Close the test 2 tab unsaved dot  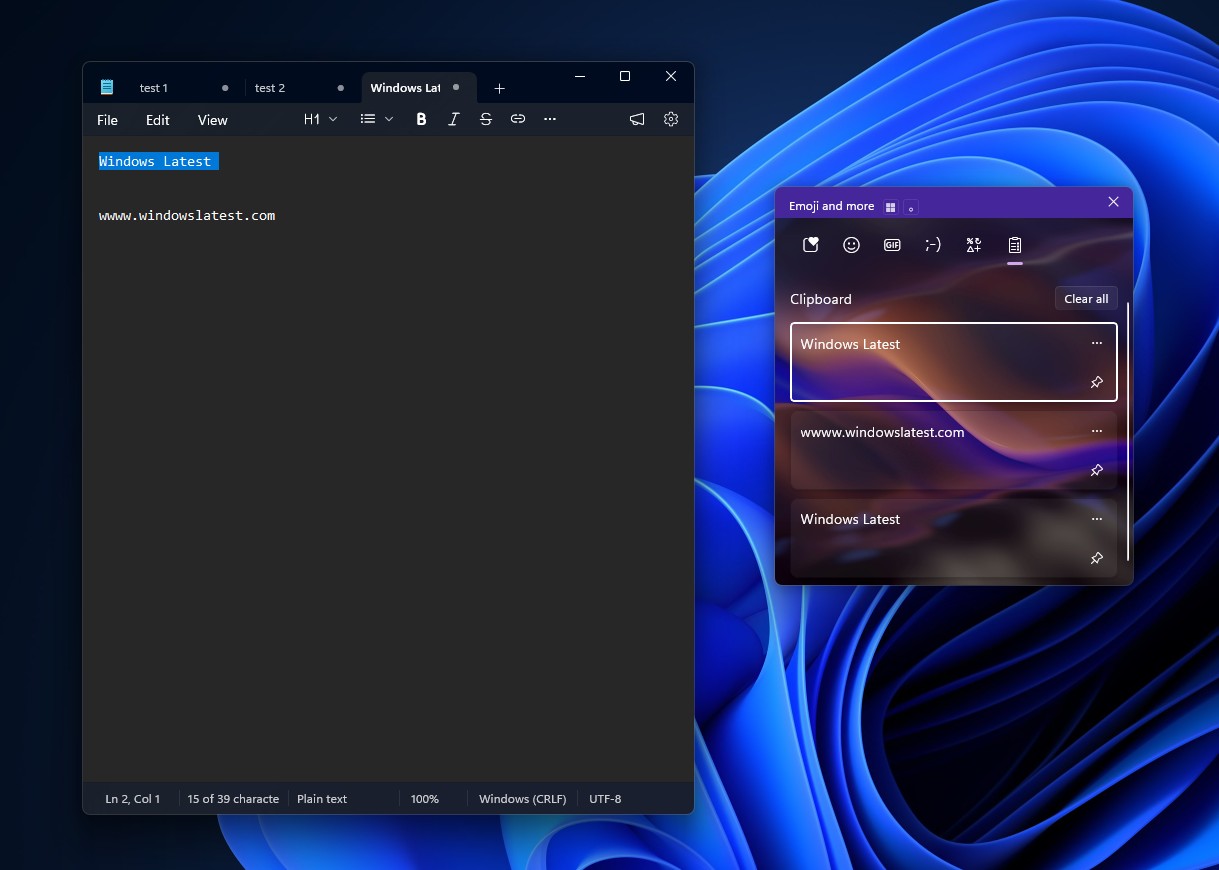341,88
